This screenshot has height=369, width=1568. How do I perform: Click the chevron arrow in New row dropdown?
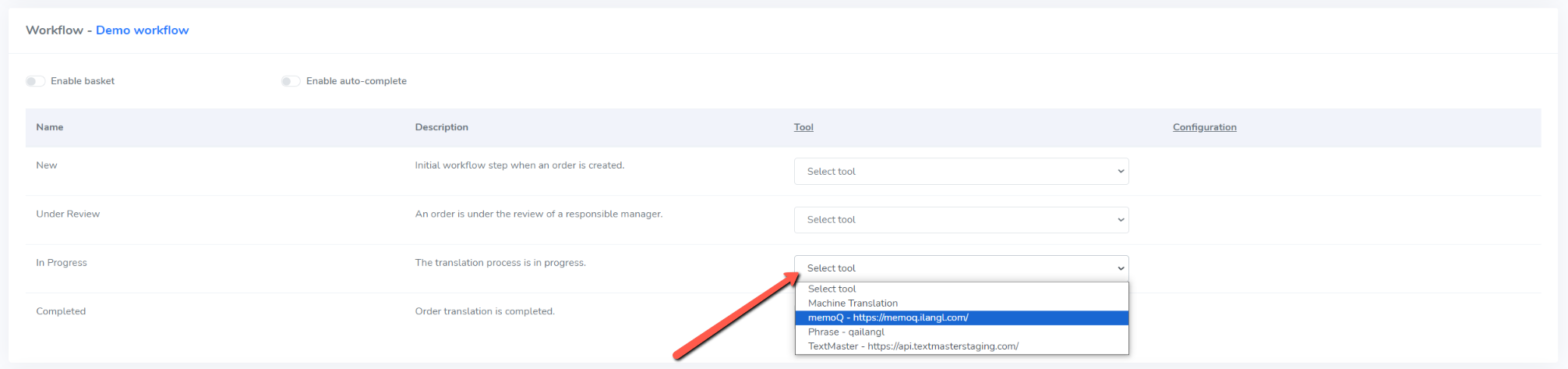(1121, 172)
